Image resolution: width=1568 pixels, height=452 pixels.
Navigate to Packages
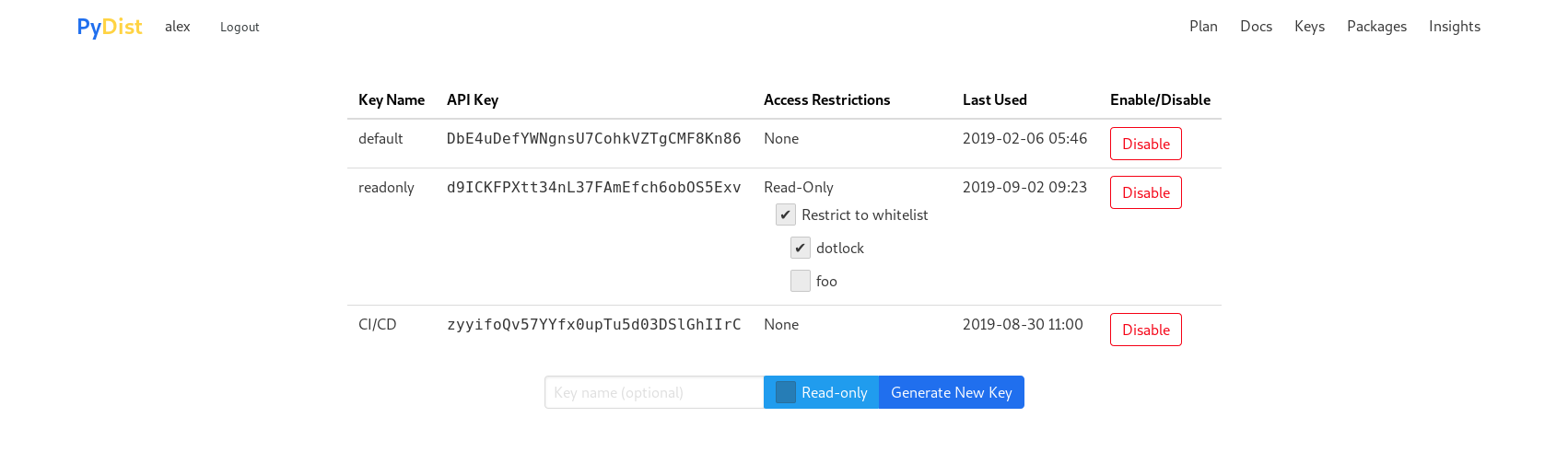coord(1376,27)
